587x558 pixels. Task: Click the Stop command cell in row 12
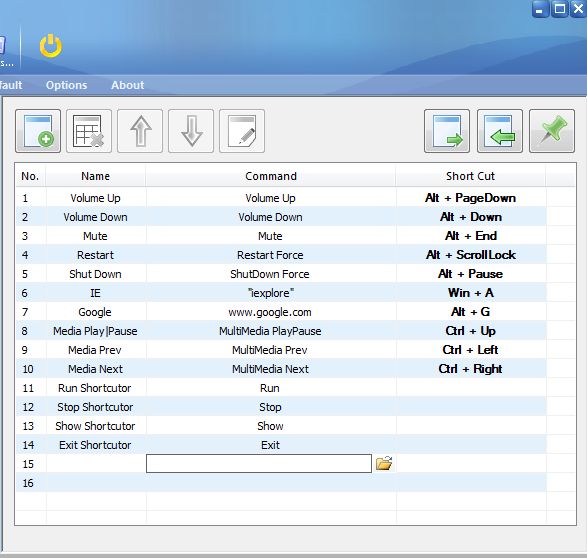tap(271, 407)
